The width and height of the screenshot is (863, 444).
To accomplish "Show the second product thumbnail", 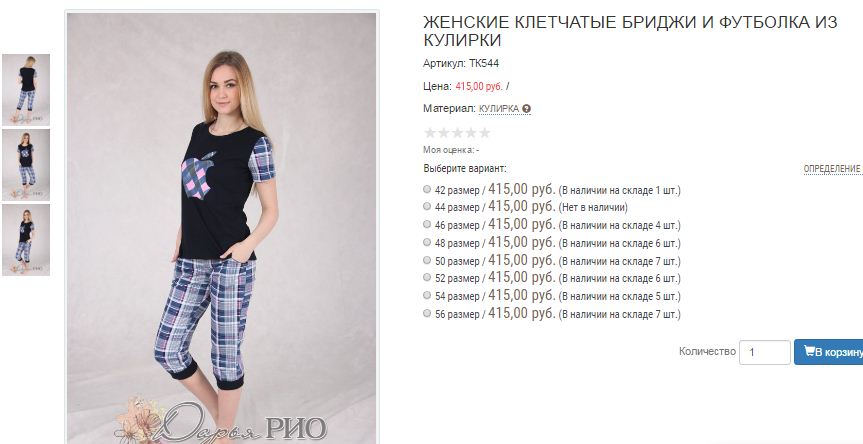I will tap(26, 165).
